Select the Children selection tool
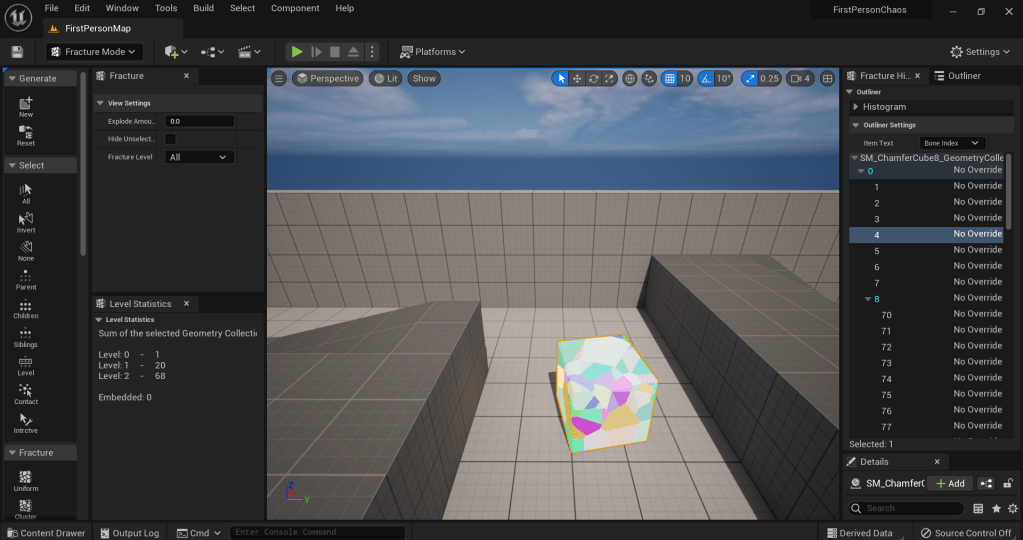Image resolution: width=1023 pixels, height=540 pixels. pyautogui.click(x=26, y=308)
